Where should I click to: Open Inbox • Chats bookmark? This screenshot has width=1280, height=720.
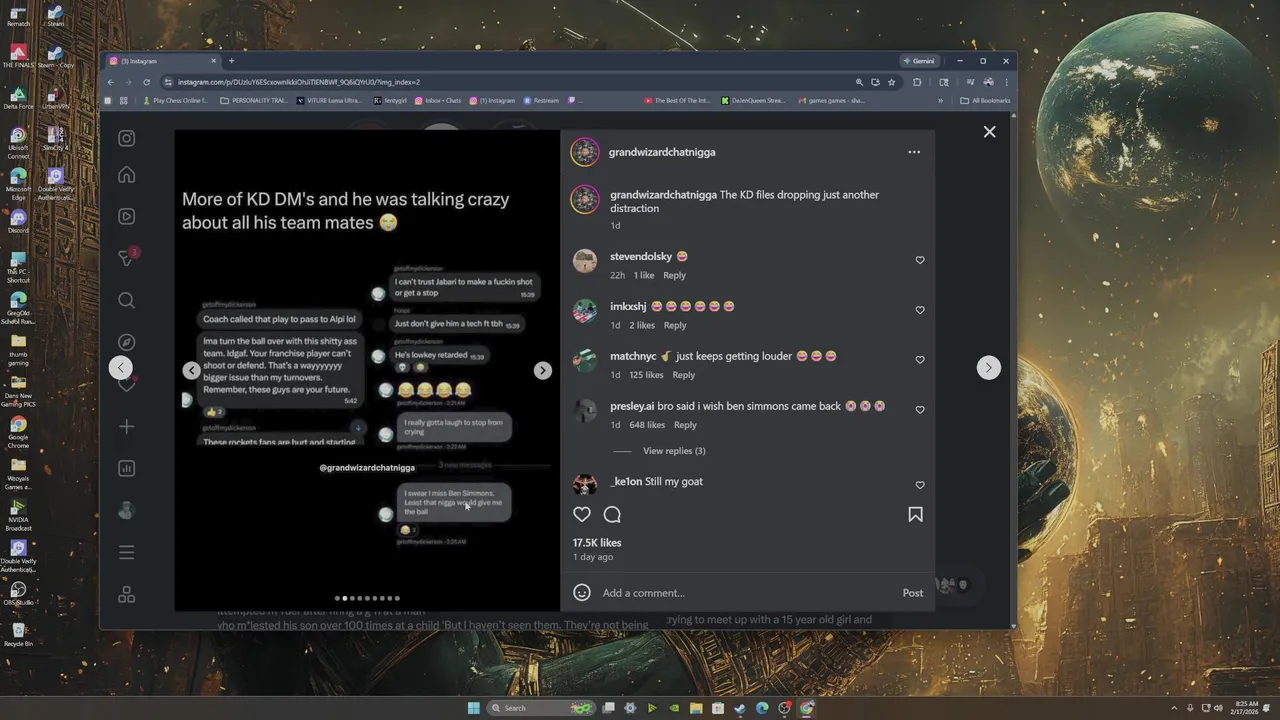pos(438,100)
